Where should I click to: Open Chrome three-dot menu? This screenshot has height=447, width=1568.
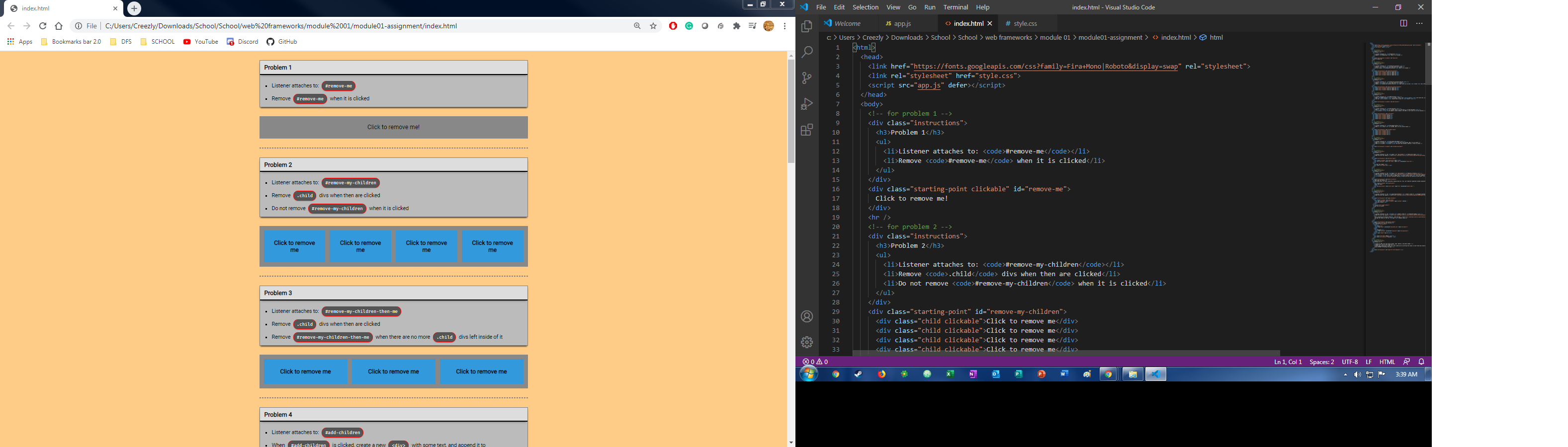(784, 26)
